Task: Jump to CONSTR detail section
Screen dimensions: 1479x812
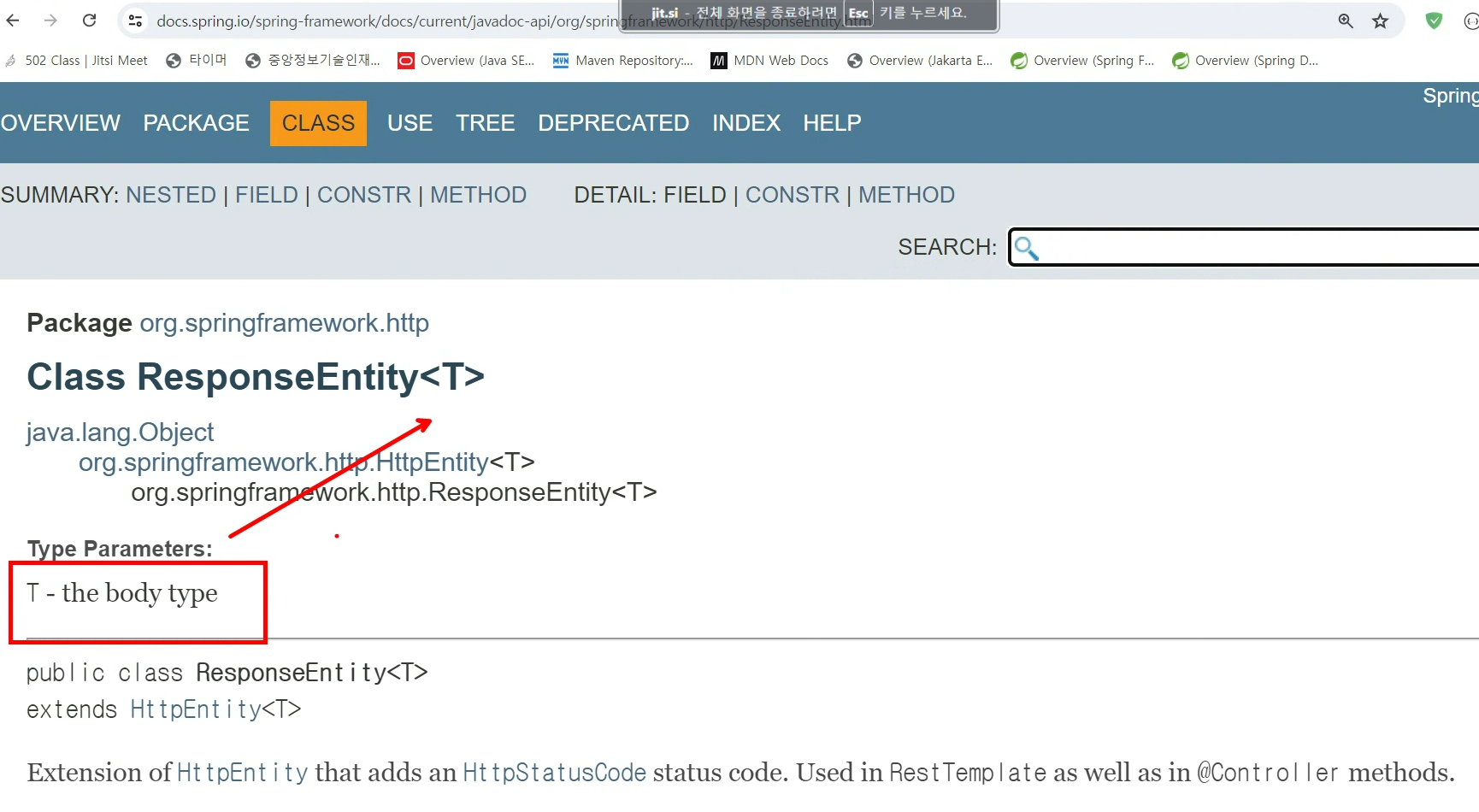Action: point(793,195)
